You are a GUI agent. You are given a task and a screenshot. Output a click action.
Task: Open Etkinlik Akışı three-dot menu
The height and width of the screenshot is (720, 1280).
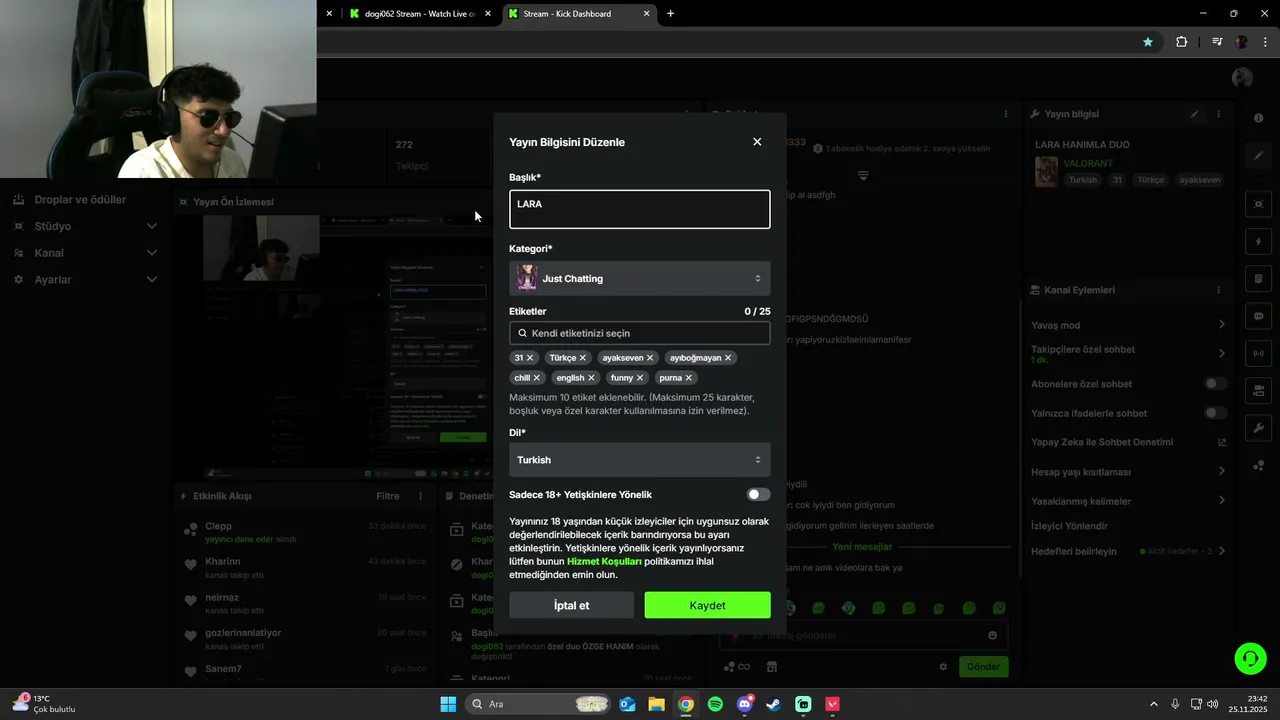coord(421,496)
